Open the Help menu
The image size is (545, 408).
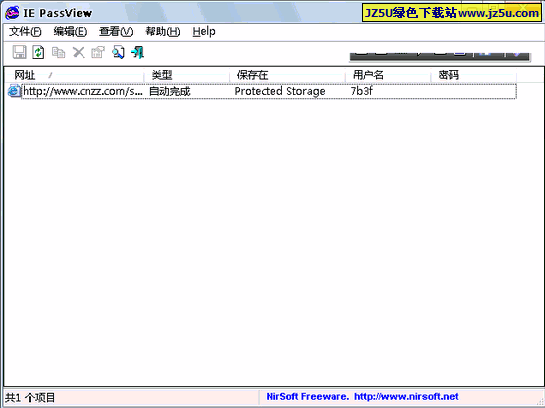click(204, 32)
